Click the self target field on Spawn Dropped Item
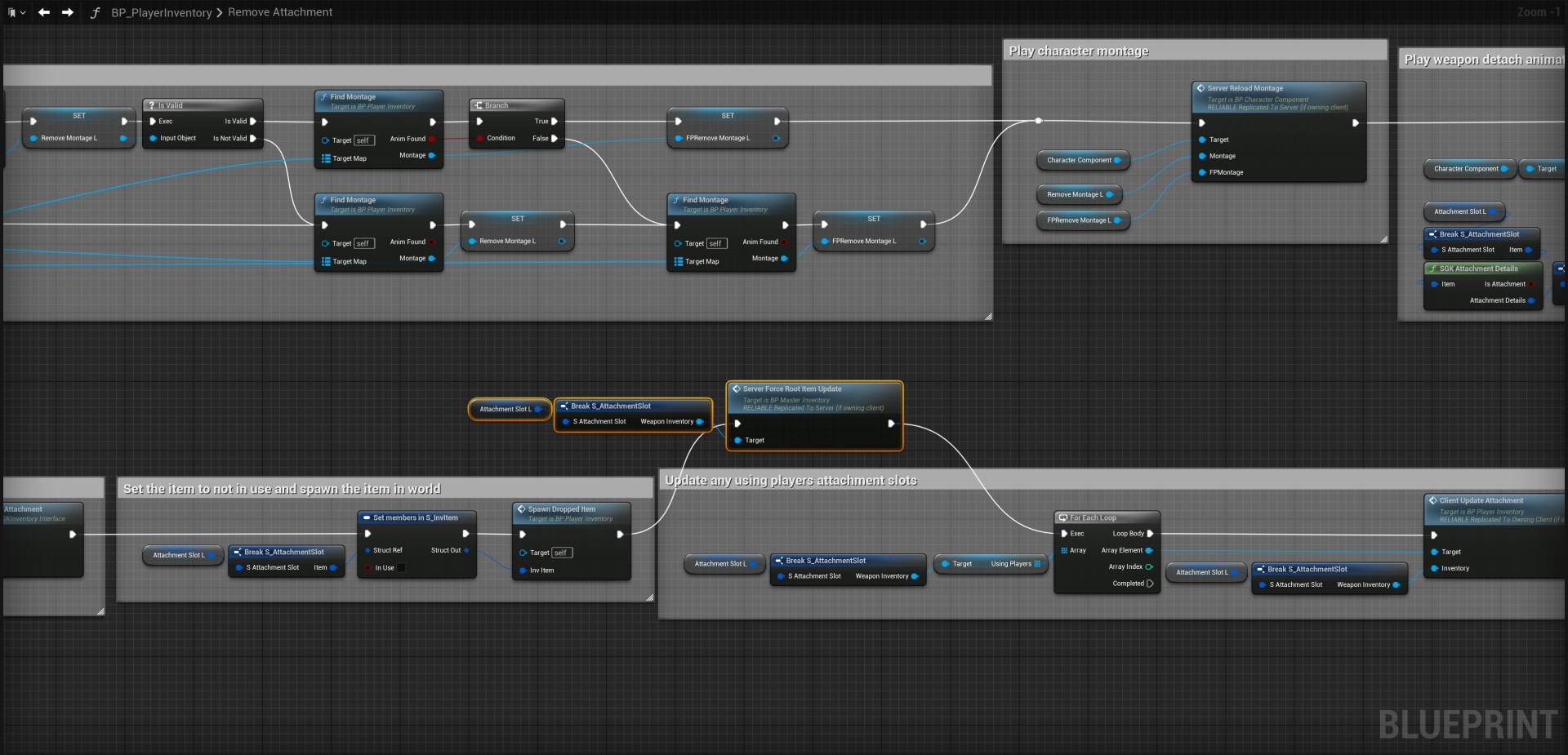 561,553
